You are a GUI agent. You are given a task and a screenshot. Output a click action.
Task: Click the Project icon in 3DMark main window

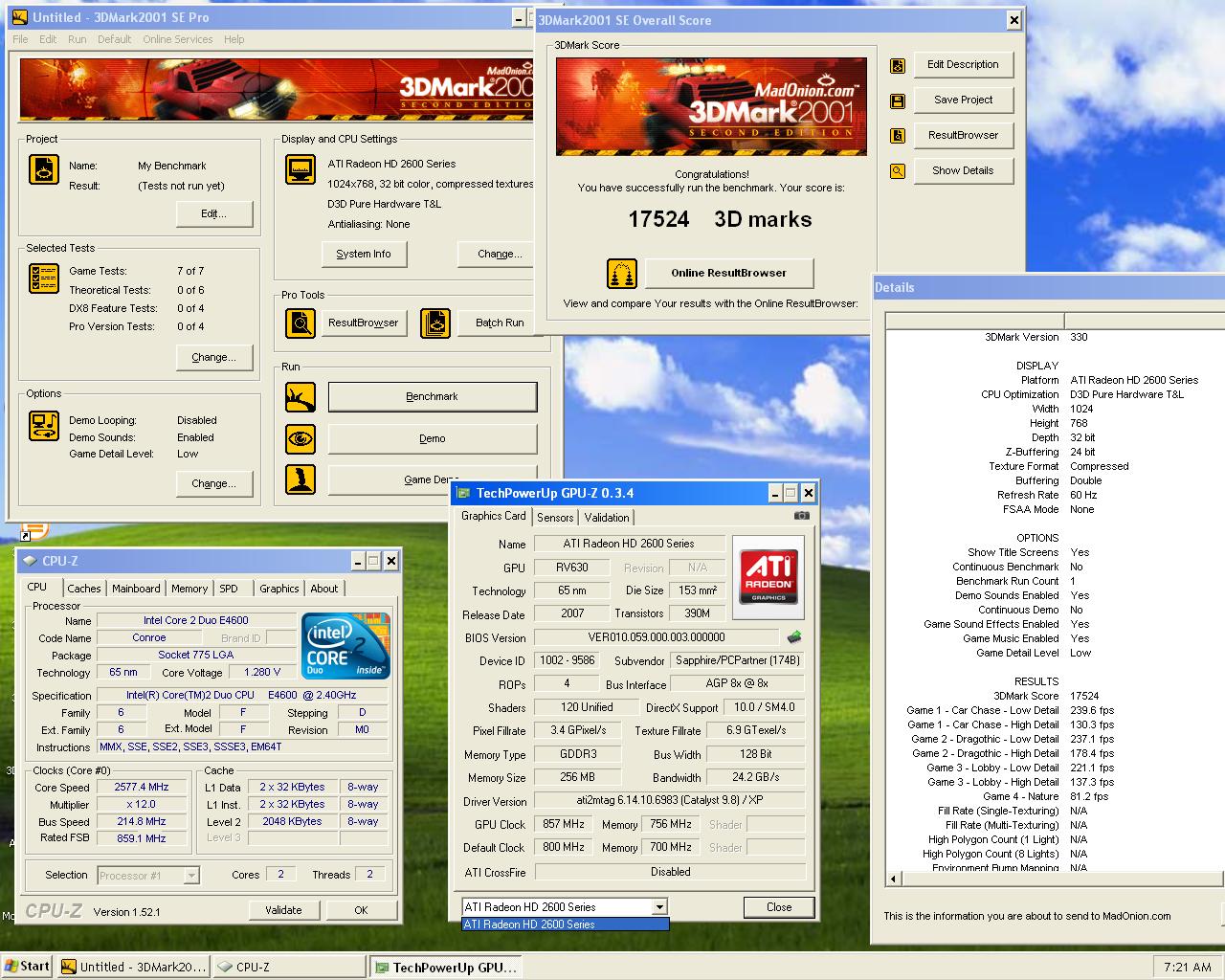(44, 169)
